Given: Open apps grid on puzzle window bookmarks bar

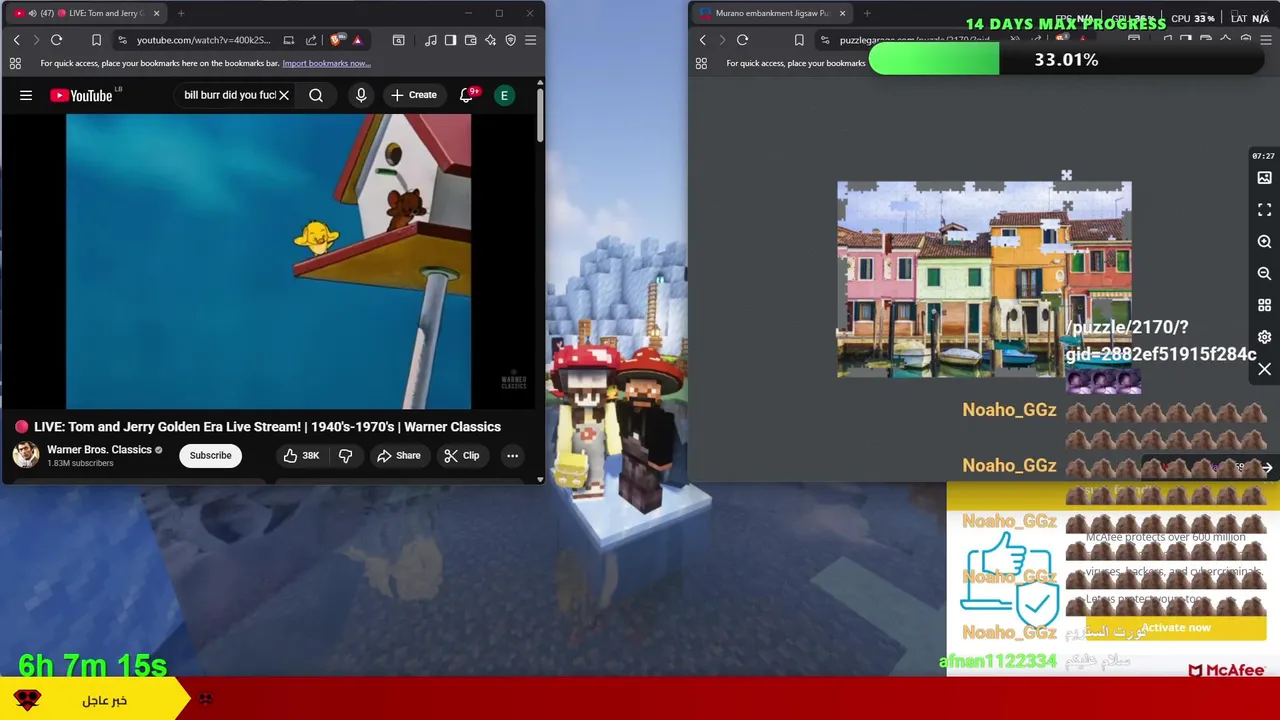Looking at the screenshot, I should (701, 63).
